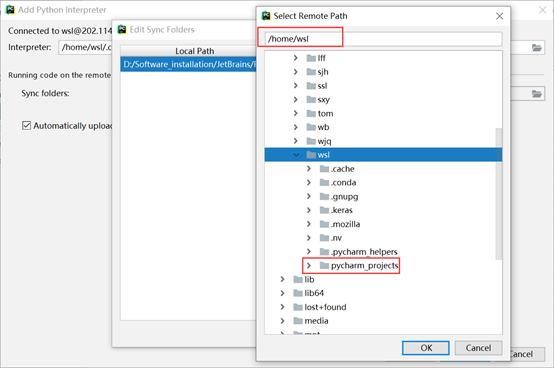The width and height of the screenshot is (554, 368).
Task: Click the media folder icon
Action: pyautogui.click(x=298, y=321)
